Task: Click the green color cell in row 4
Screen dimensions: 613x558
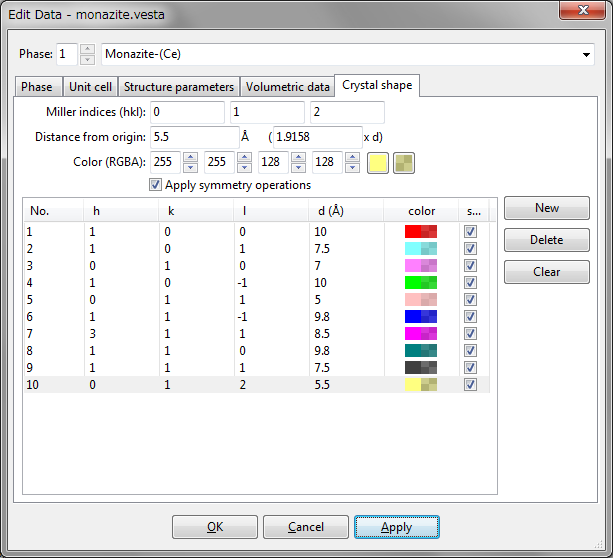Action: (x=421, y=282)
